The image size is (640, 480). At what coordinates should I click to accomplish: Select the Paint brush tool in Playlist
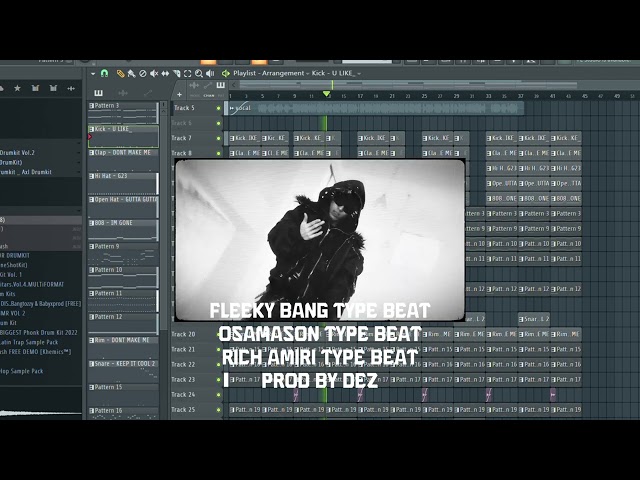[x=131, y=73]
